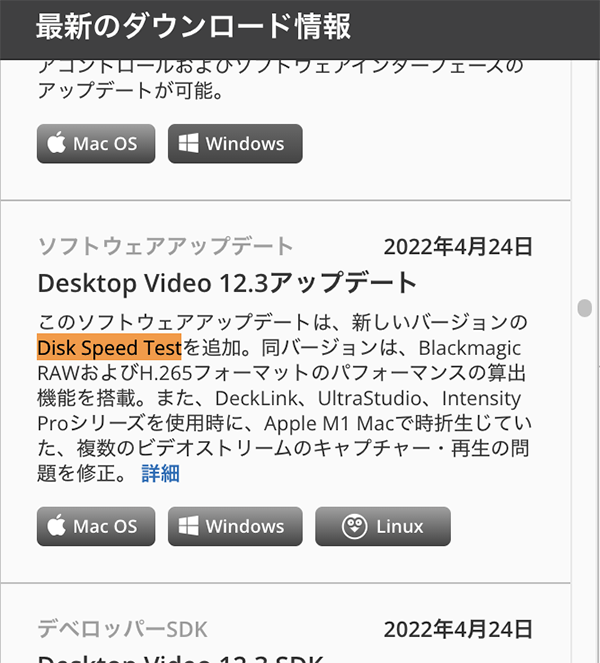Open the Desktop Video 12.3アップデート title

227,282
